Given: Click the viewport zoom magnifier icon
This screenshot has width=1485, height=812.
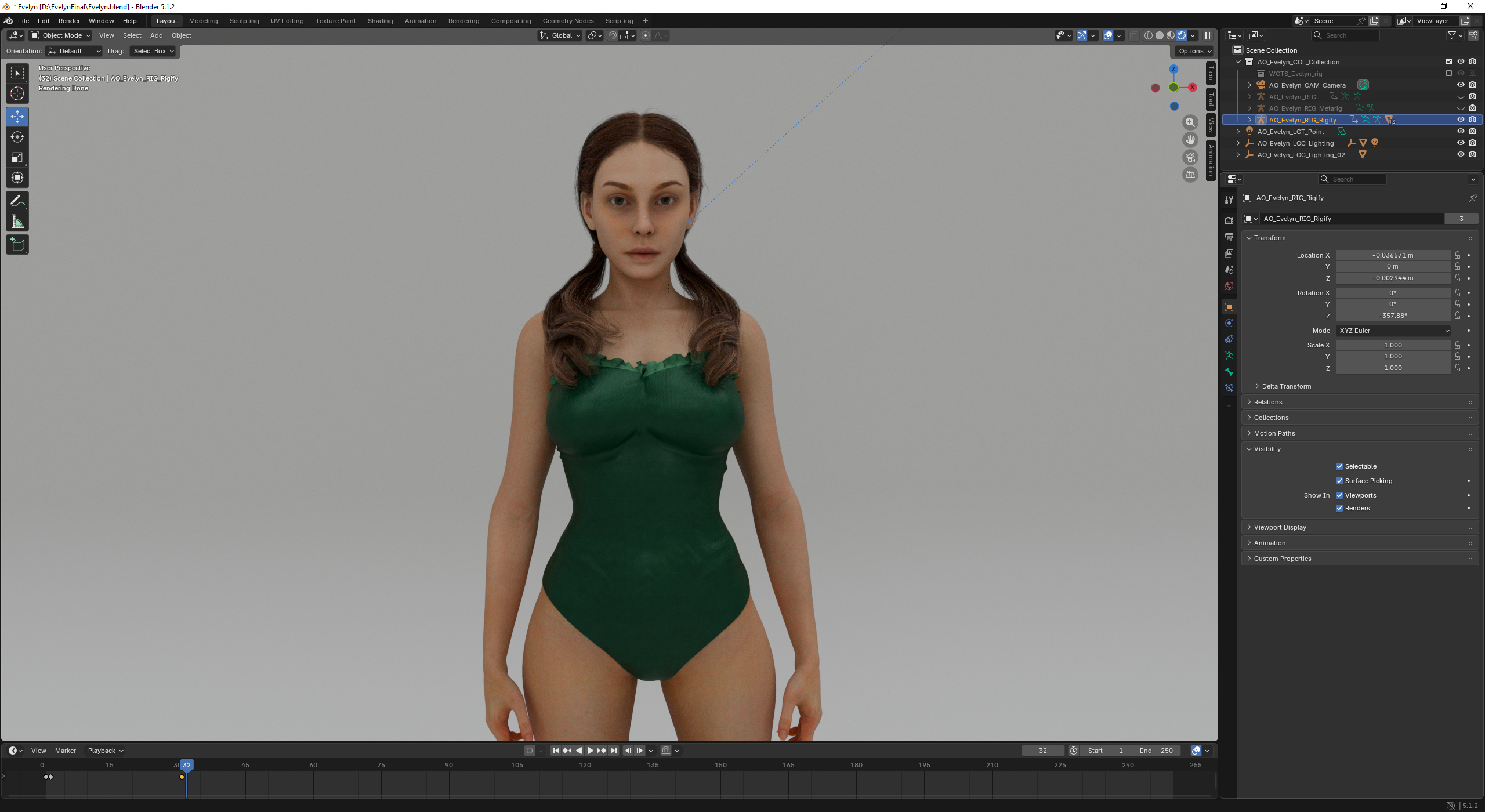Looking at the screenshot, I should click(x=1190, y=122).
